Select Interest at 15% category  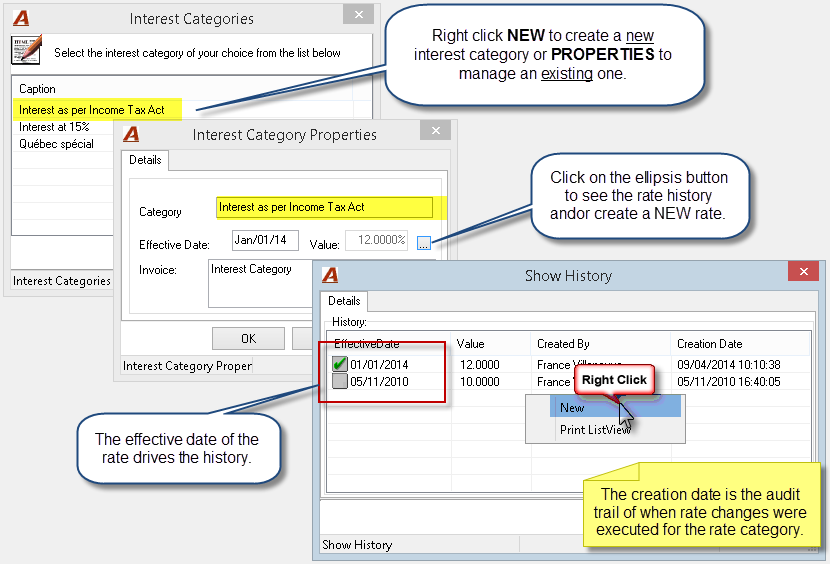coord(54,127)
